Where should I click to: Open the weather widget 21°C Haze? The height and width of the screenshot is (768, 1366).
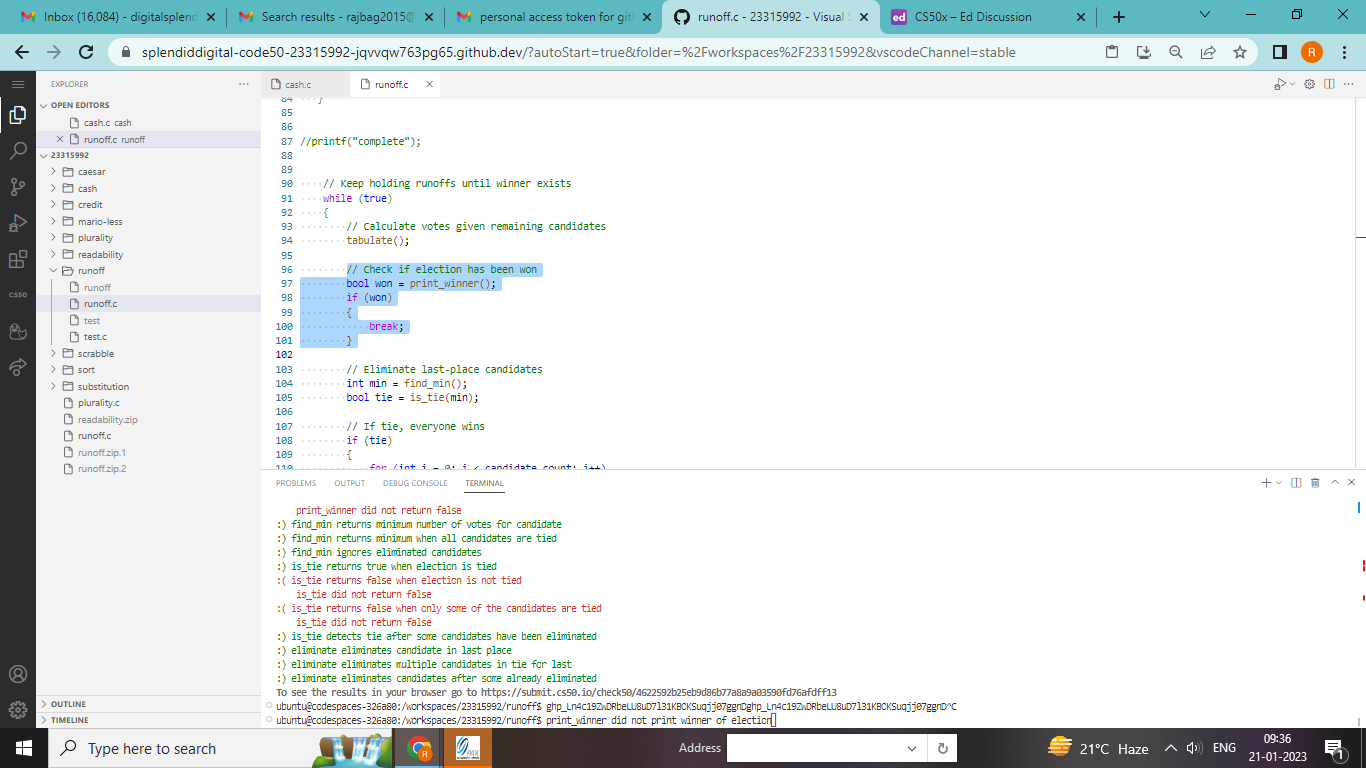(1098, 748)
